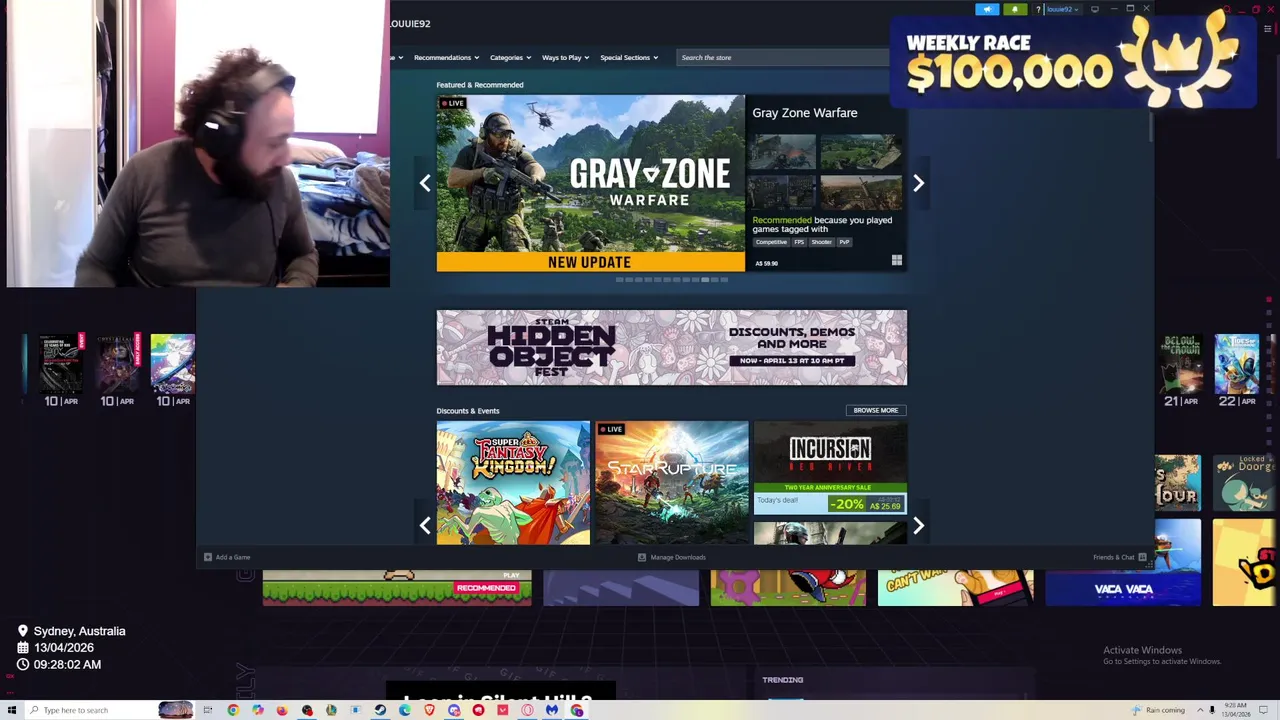
Task: Click the WEEKLY RACE $100,000 banner
Action: tap(1072, 60)
